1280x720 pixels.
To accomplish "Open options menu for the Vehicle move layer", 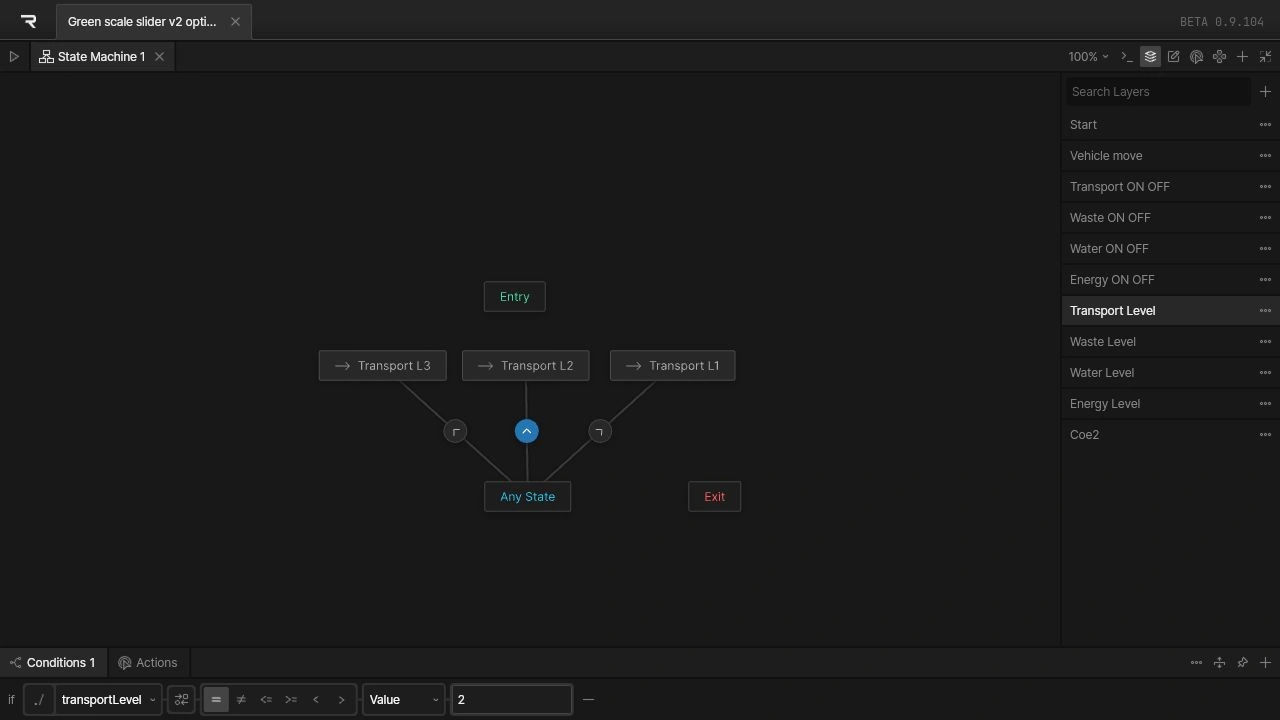I will pos(1265,156).
